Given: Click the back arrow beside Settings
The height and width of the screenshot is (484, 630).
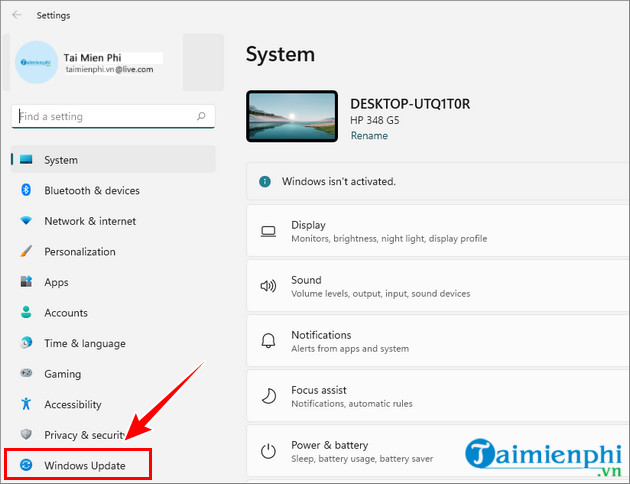Looking at the screenshot, I should point(16,15).
